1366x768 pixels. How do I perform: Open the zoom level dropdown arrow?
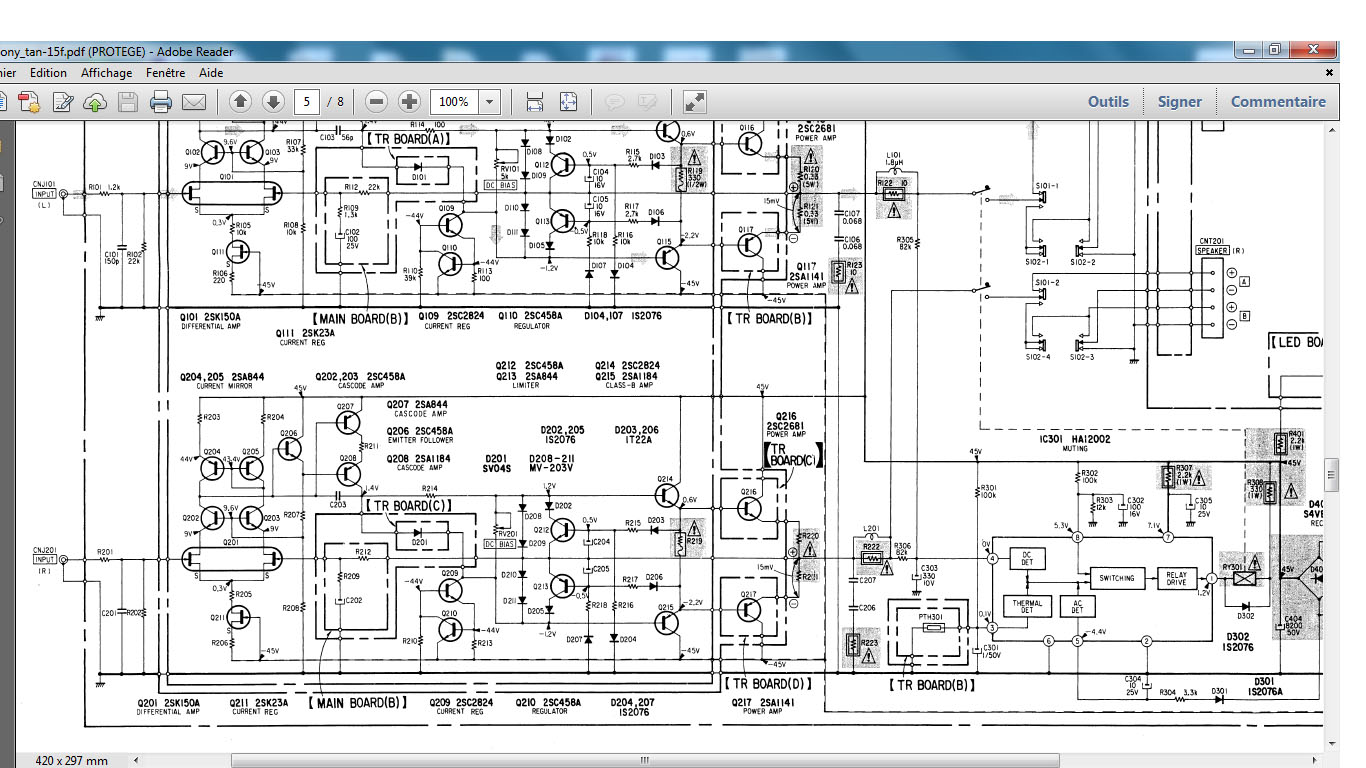(489, 101)
